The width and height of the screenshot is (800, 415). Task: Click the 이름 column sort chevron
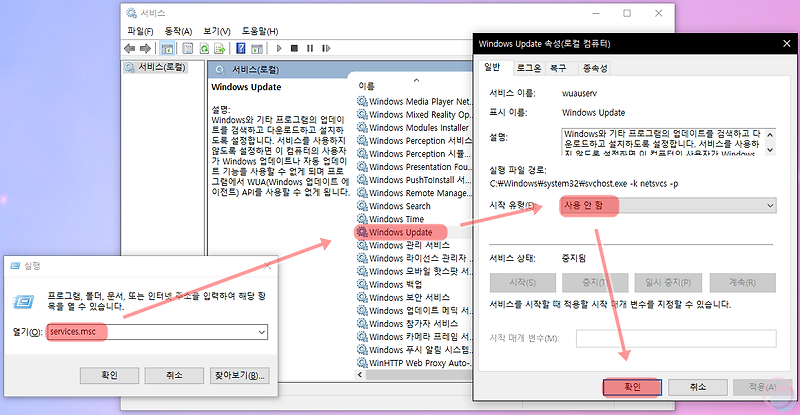pyautogui.click(x=416, y=80)
